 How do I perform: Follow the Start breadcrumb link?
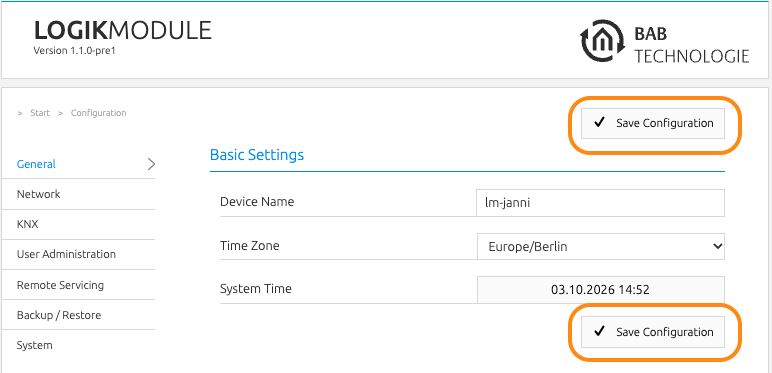click(x=40, y=113)
